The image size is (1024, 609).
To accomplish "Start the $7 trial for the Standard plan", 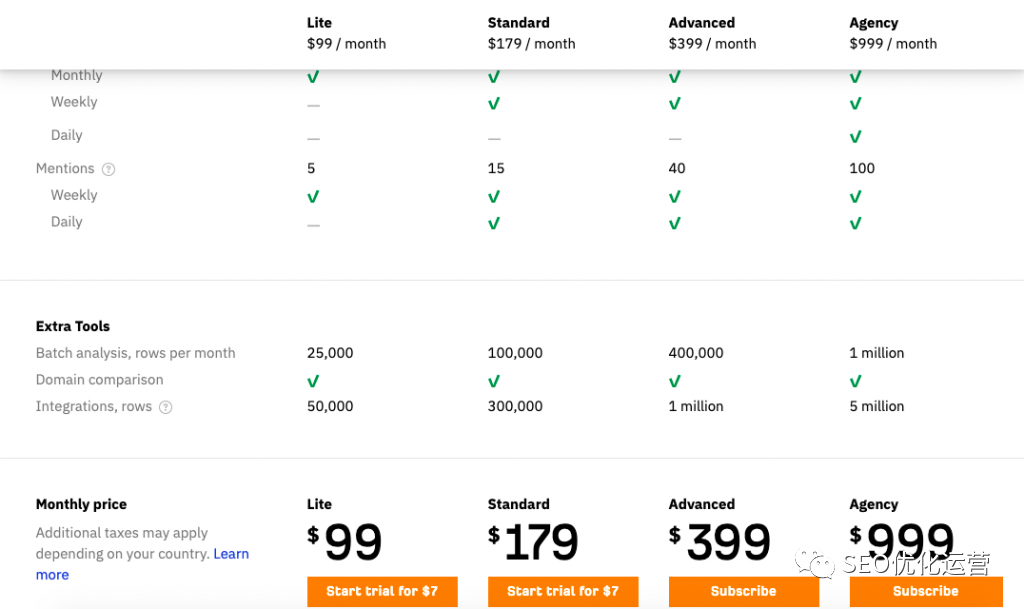I will [x=563, y=591].
